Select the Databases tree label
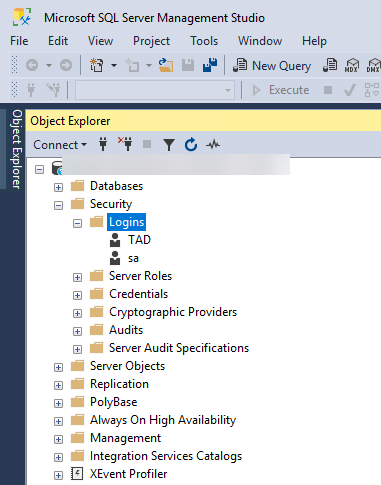Image resolution: width=381 pixels, height=485 pixels. 116,186
